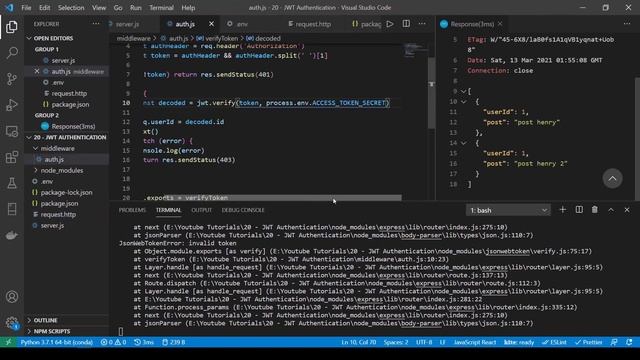Click the editor vertical scrollbar
Viewport: 640px width, 360px height.
pos(431,93)
